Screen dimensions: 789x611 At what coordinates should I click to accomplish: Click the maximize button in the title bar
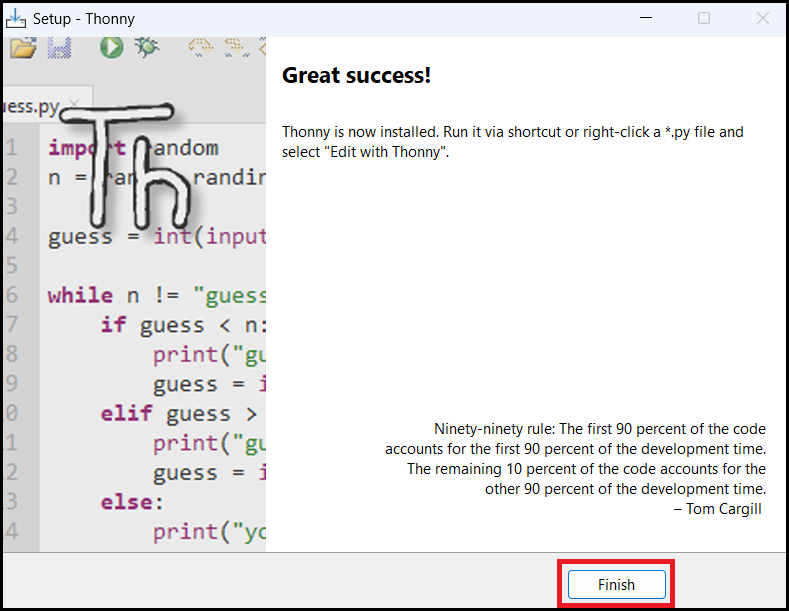click(704, 19)
